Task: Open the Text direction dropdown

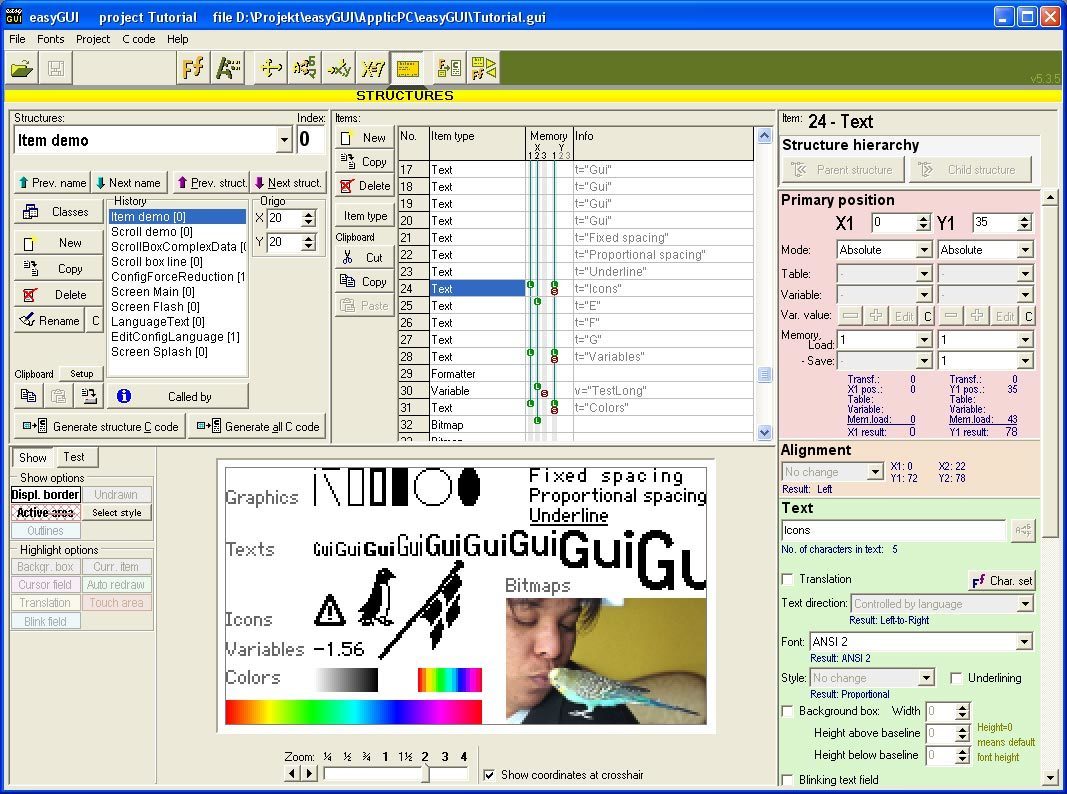Action: (x=1025, y=603)
